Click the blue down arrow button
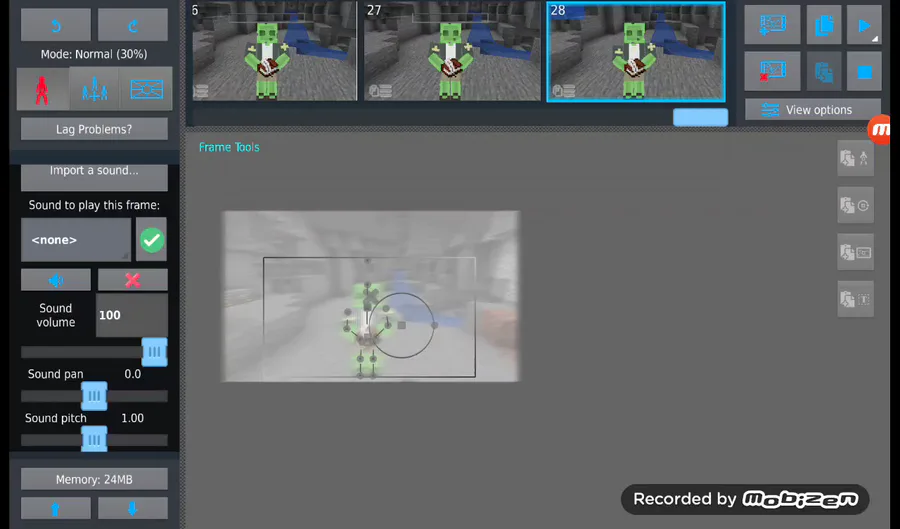 click(133, 508)
